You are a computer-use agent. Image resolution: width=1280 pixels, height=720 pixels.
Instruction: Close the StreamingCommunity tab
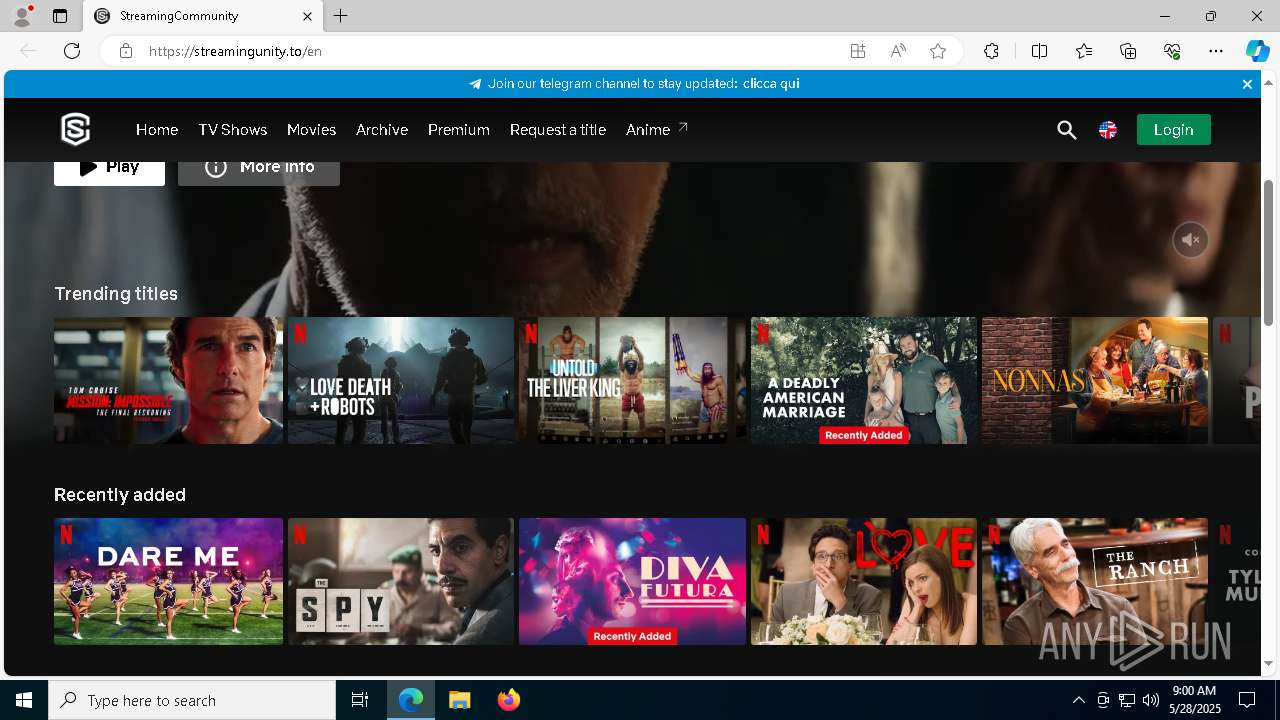[x=307, y=16]
